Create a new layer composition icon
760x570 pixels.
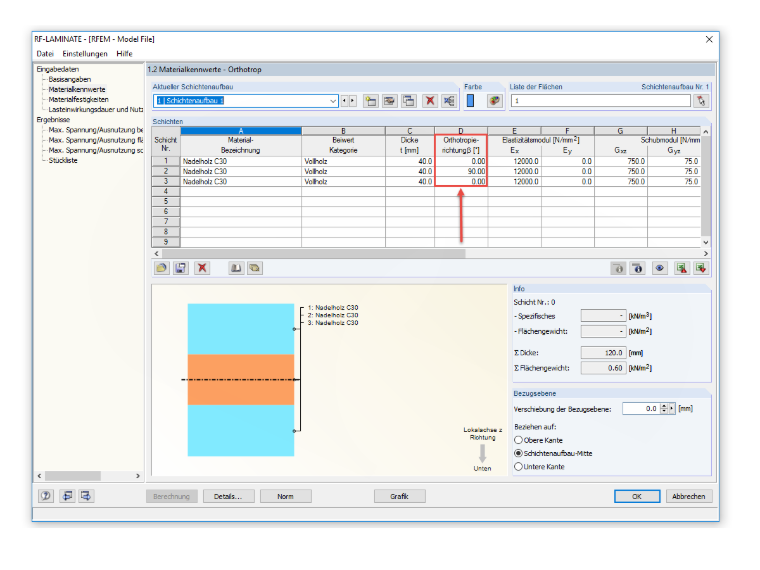(371, 101)
